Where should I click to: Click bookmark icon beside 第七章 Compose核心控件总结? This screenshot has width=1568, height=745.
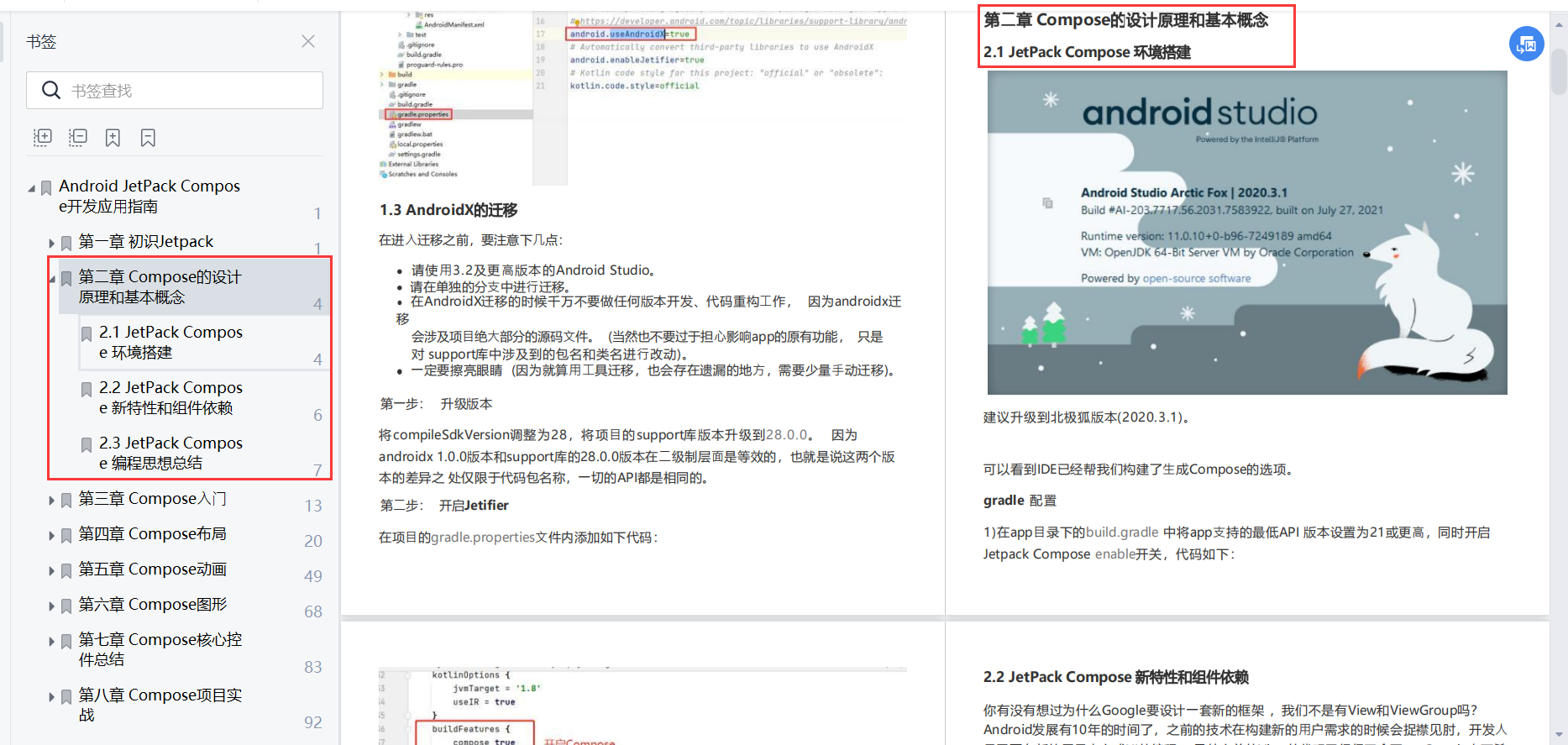point(66,642)
